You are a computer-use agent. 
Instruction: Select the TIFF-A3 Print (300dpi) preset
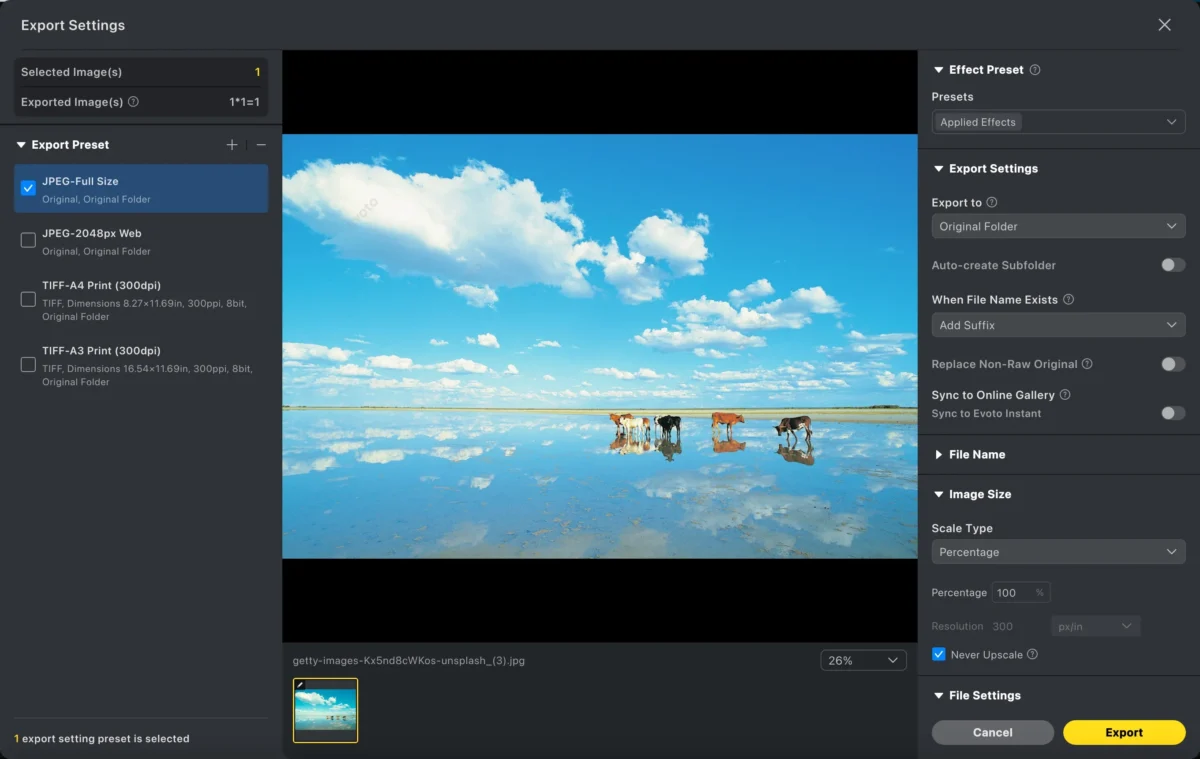[x=28, y=365]
